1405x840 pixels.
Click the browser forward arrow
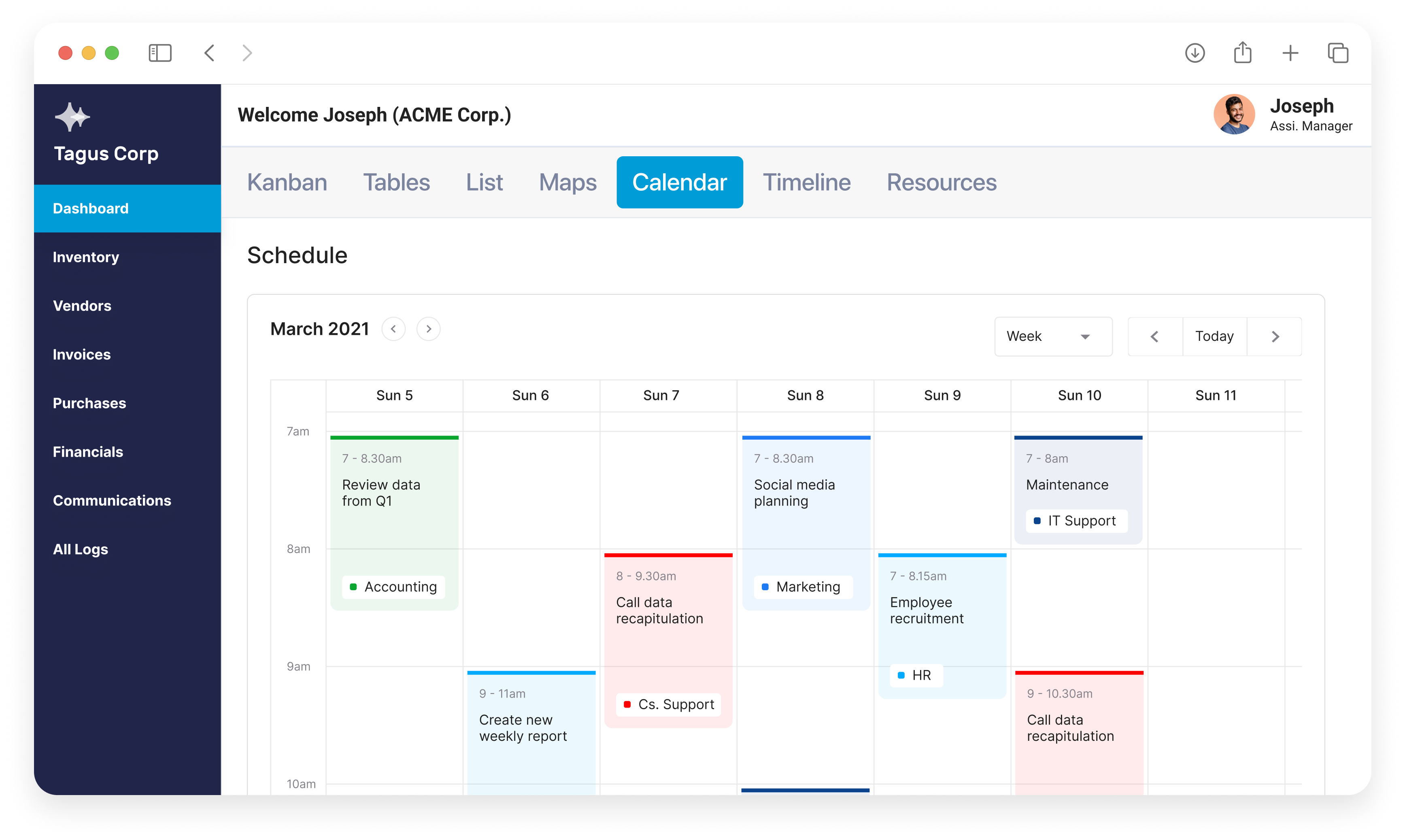pos(247,53)
